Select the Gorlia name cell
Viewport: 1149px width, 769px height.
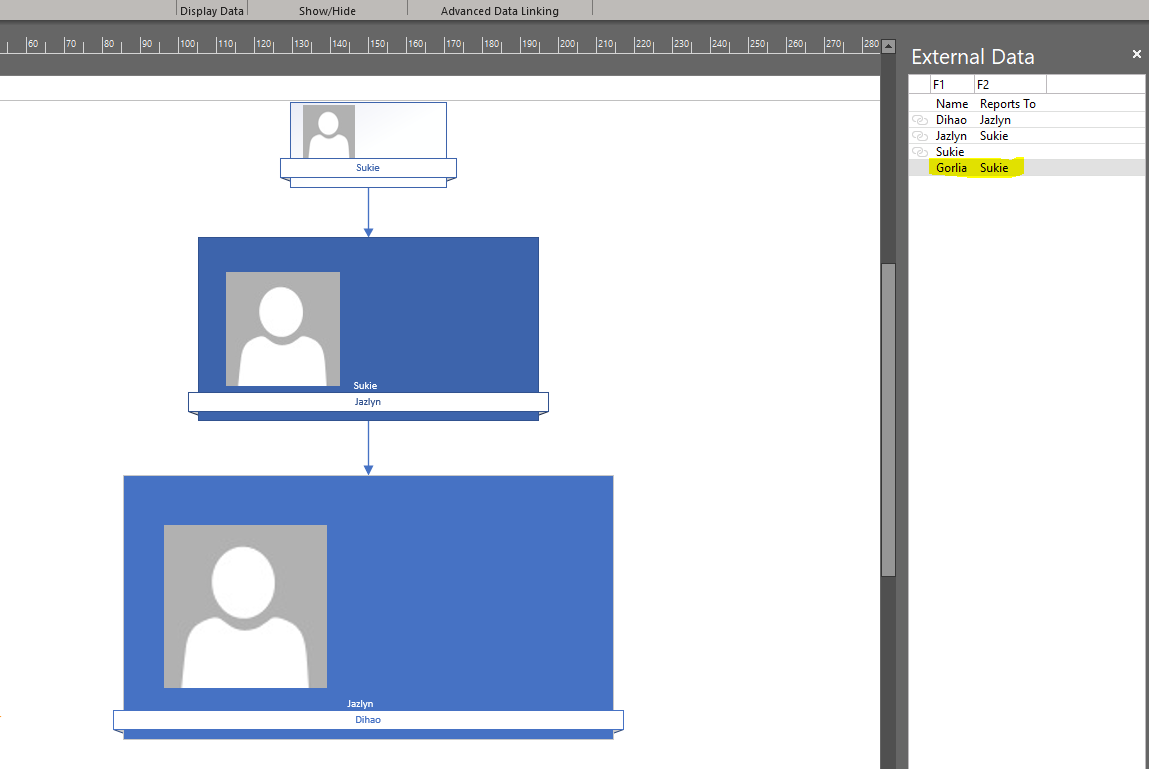pyautogui.click(x=951, y=168)
